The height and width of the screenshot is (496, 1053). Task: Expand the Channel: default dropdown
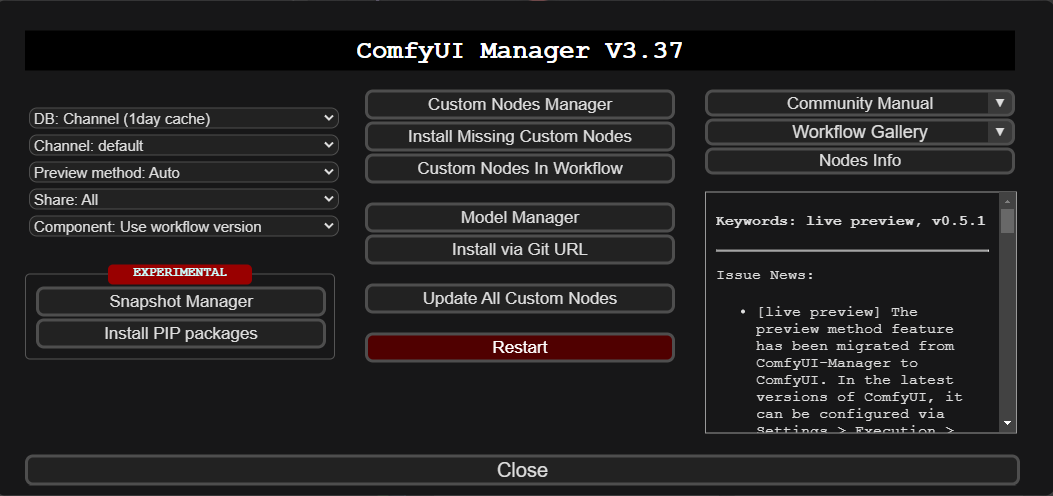pos(183,145)
